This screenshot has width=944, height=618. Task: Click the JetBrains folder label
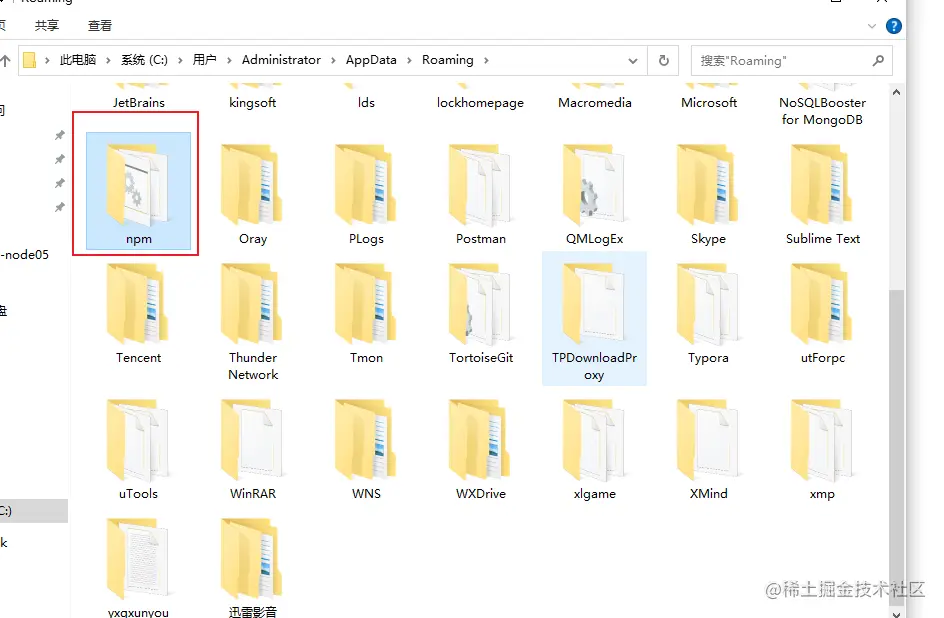(x=138, y=102)
